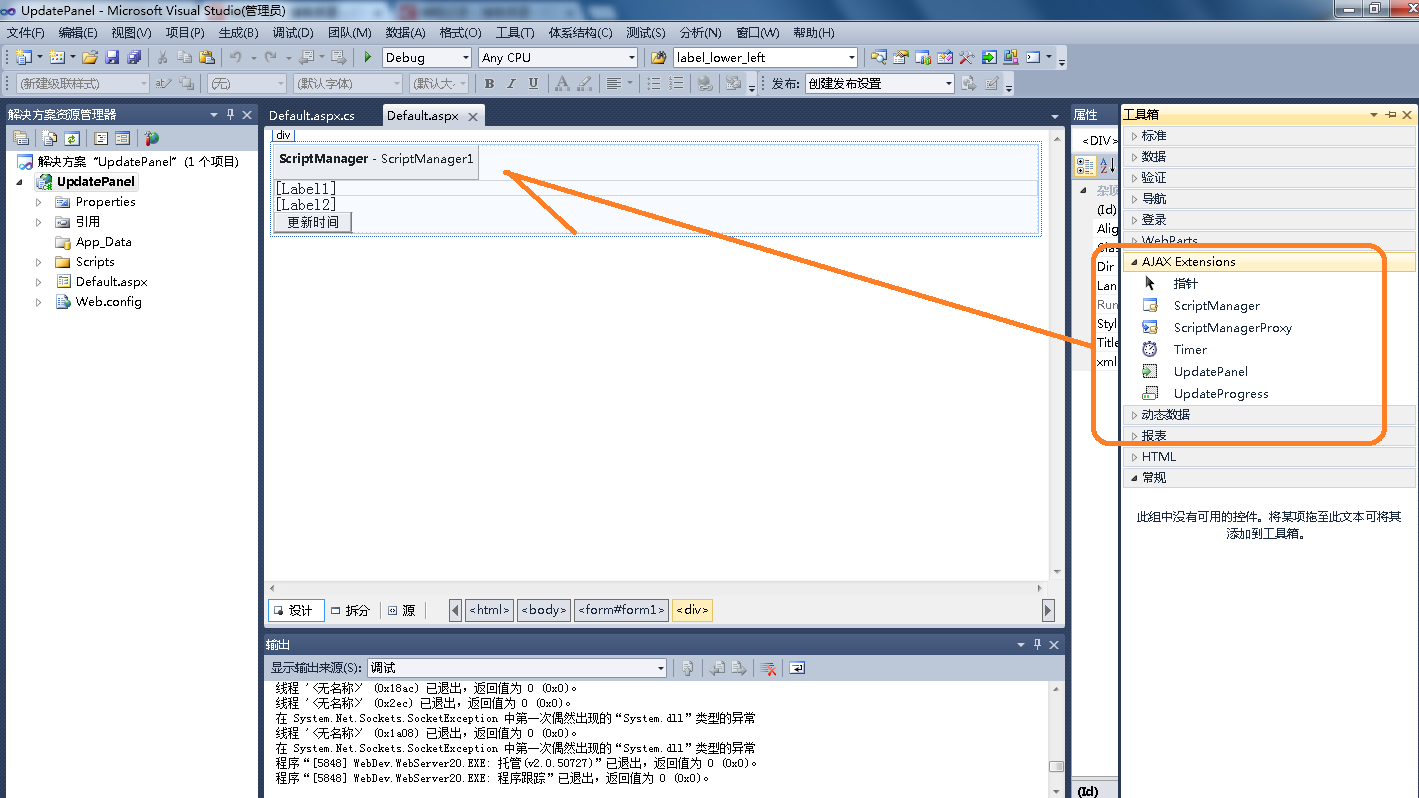This screenshot has width=1419, height=798.
Task: Toggle italic text formatting
Action: click(512, 84)
